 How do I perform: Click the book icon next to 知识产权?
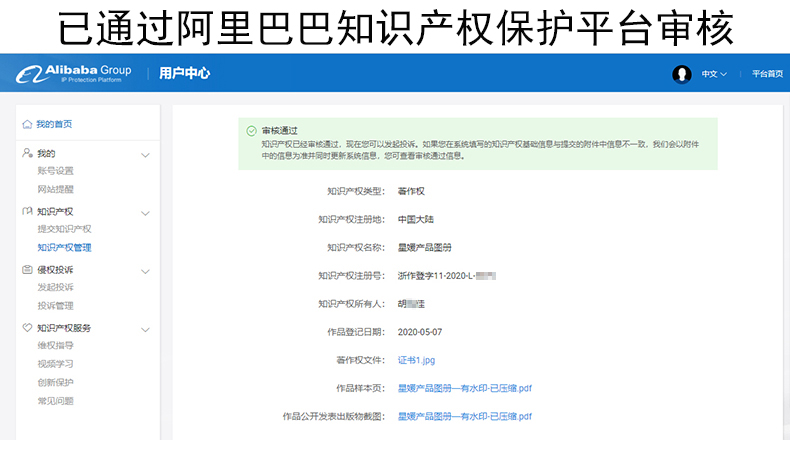coord(27,211)
